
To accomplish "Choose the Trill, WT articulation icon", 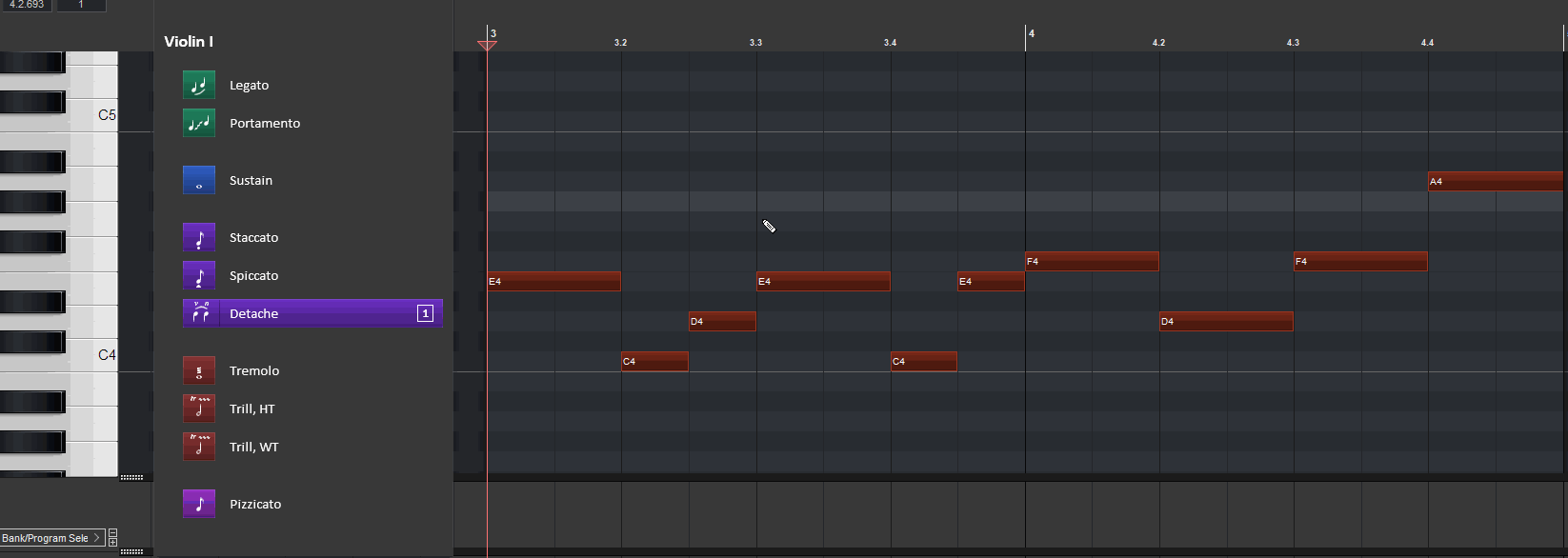I will coord(199,447).
